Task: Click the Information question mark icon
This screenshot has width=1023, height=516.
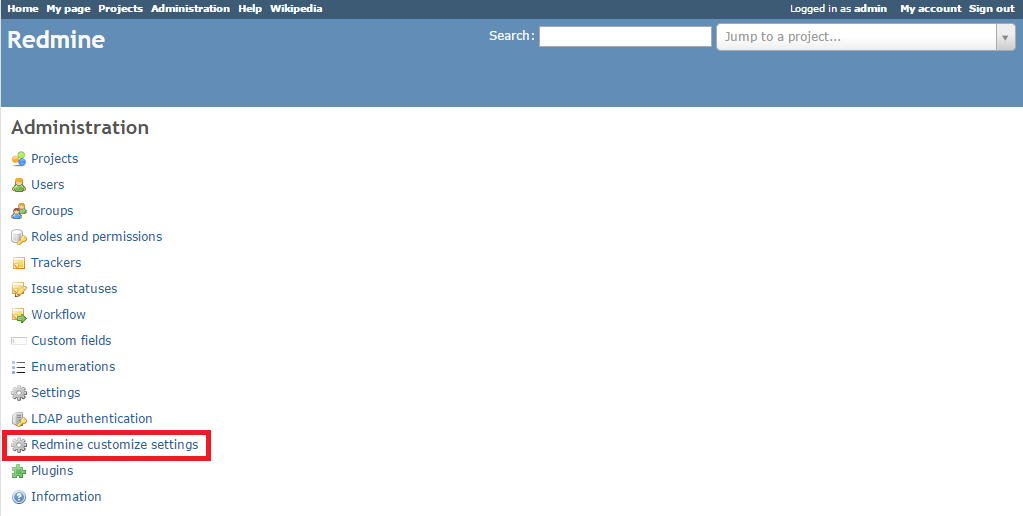Action: (x=19, y=497)
